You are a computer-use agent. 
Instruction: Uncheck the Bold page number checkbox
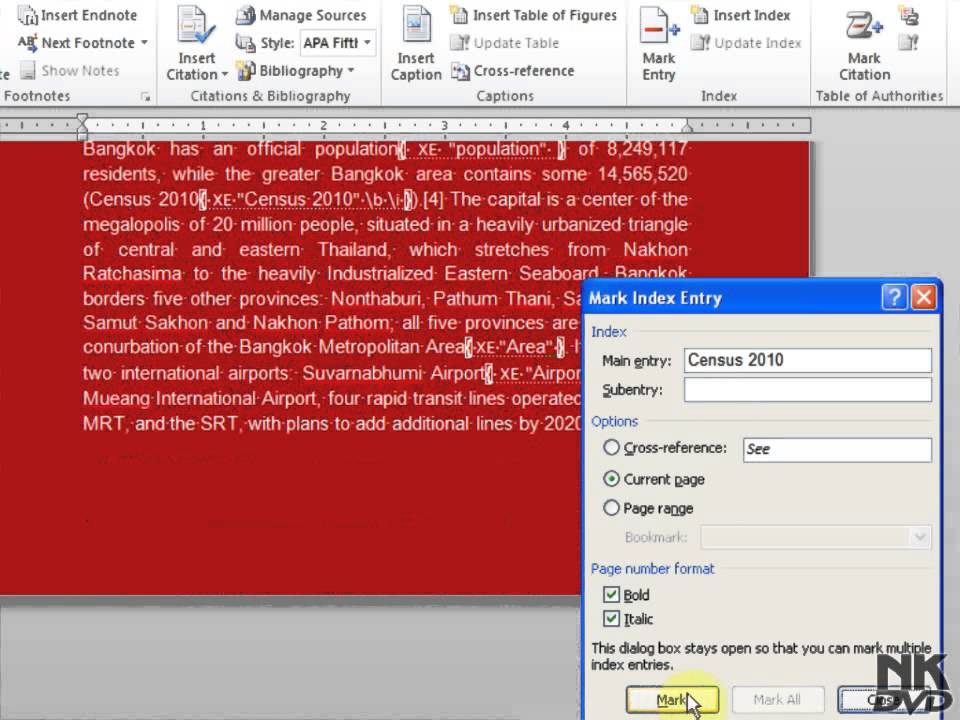(x=610, y=594)
